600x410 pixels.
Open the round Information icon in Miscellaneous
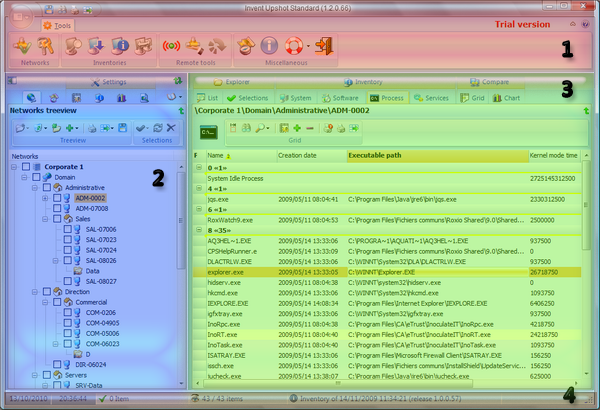click(x=269, y=46)
